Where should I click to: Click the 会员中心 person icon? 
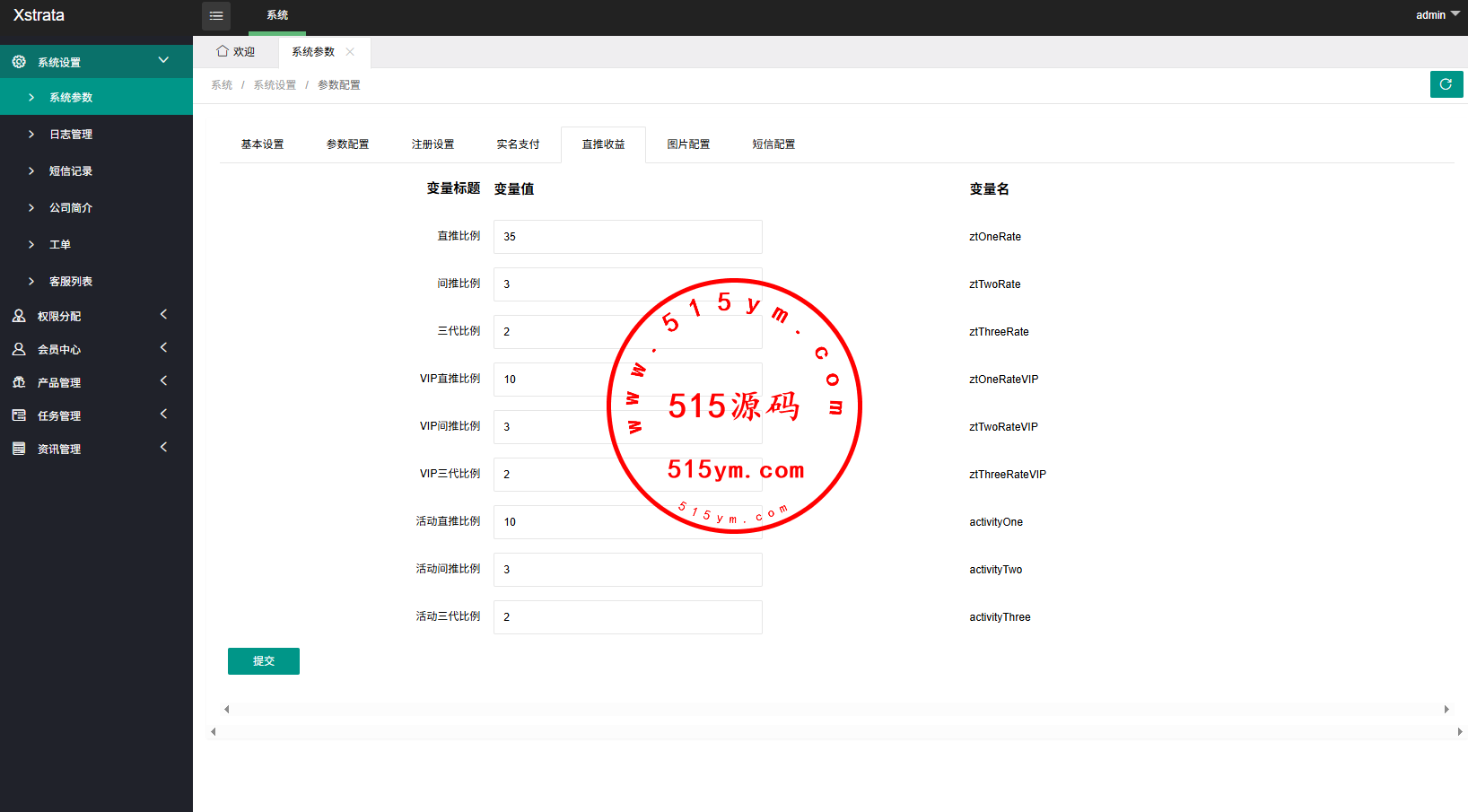point(19,349)
